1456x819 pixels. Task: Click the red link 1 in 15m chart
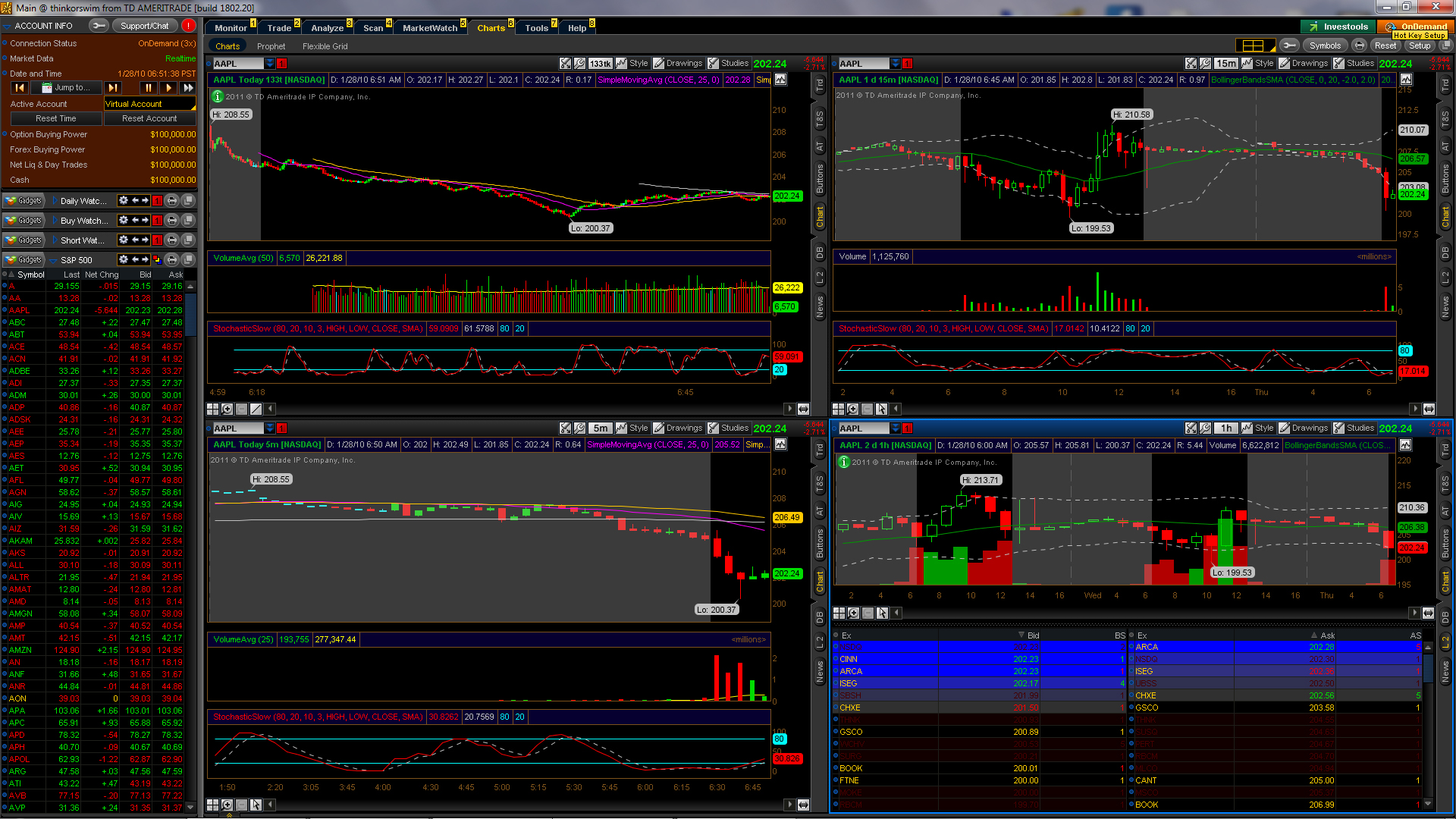coord(907,64)
